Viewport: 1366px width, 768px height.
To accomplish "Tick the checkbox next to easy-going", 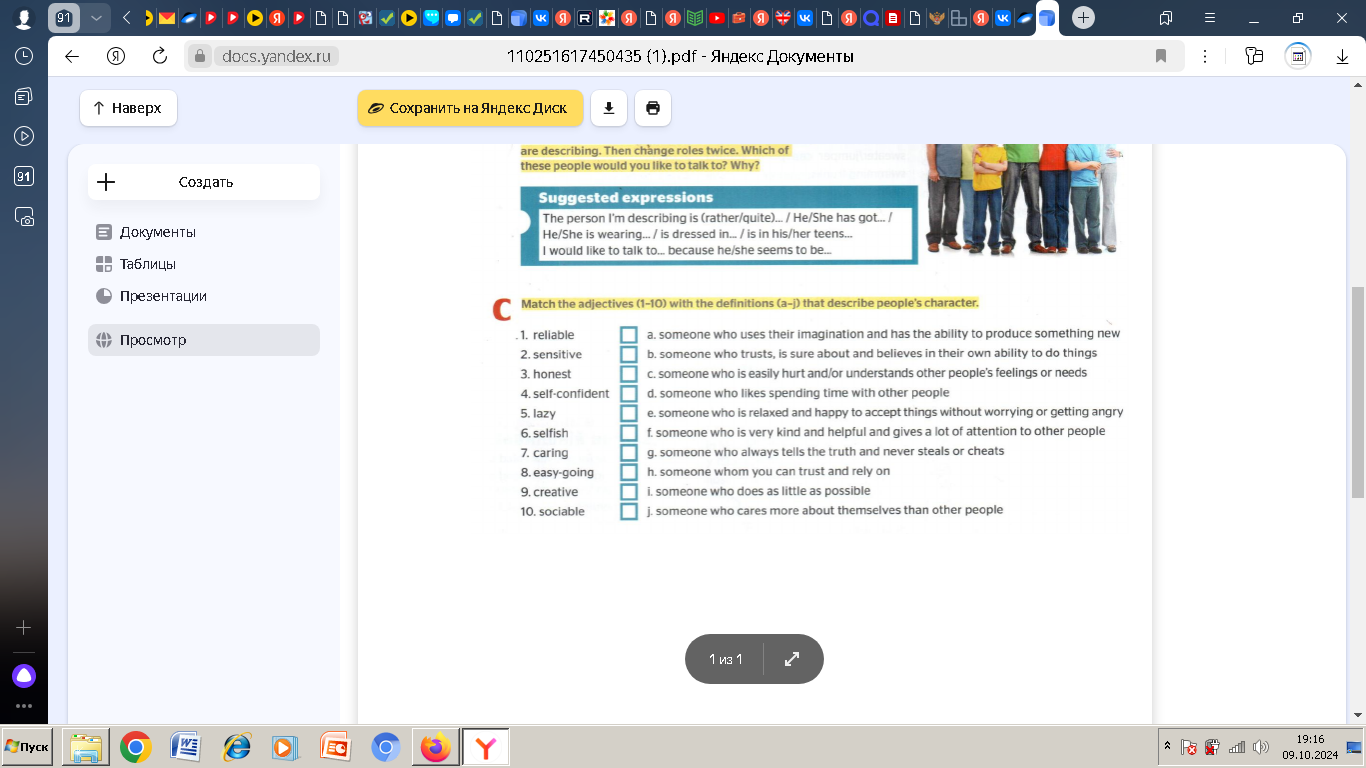I will point(629,472).
